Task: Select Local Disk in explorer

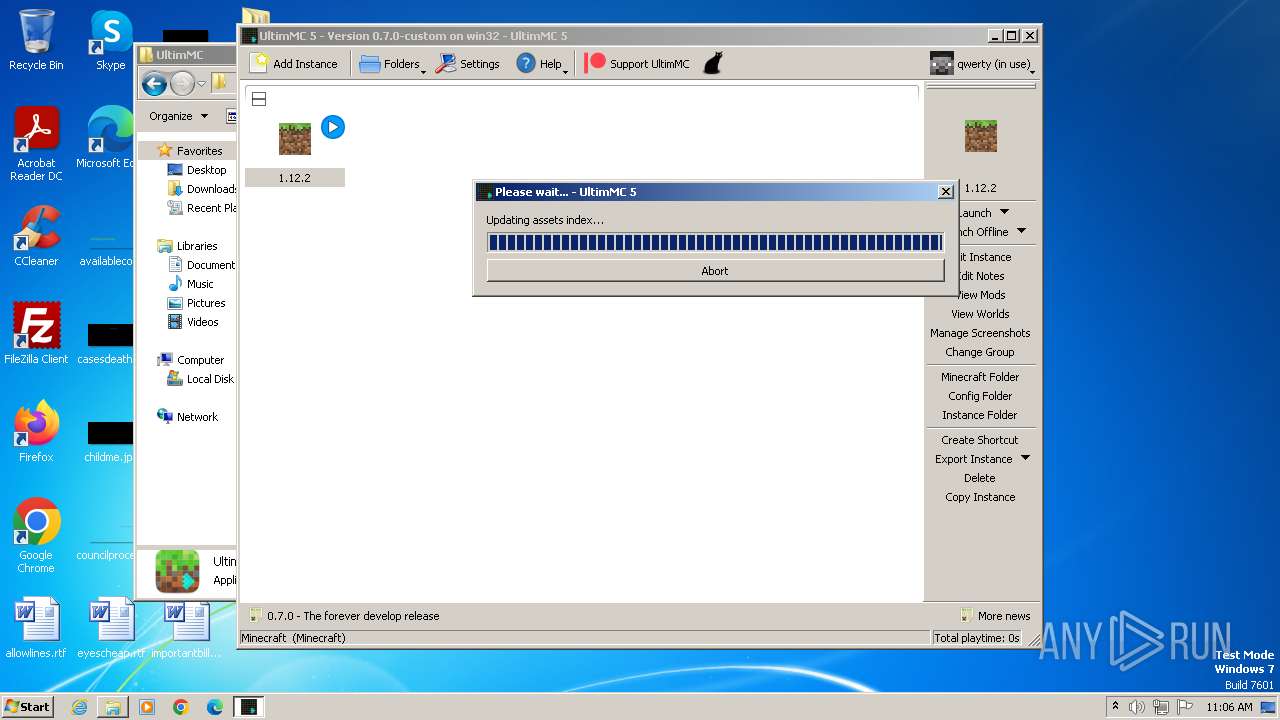Action: [202, 379]
